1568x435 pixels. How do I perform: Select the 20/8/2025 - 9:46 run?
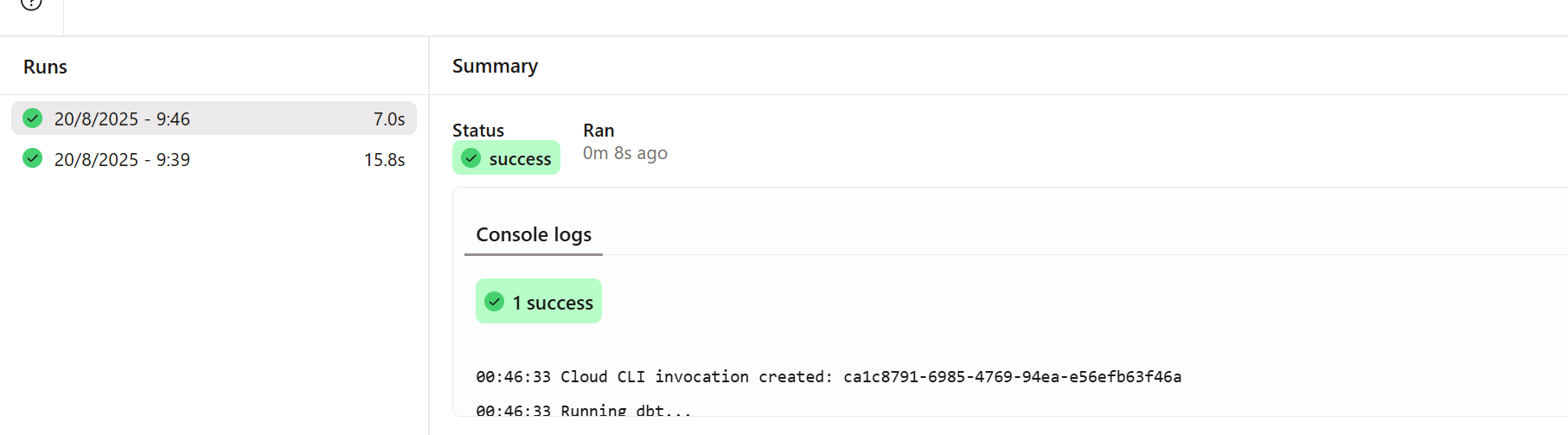pyautogui.click(x=214, y=118)
